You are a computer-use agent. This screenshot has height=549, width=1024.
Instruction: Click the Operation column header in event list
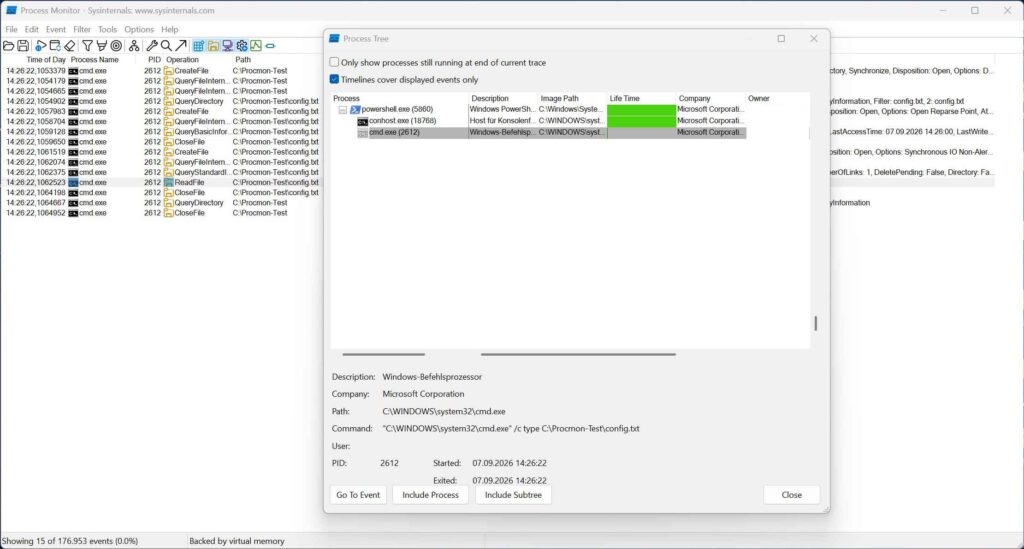[x=196, y=59]
